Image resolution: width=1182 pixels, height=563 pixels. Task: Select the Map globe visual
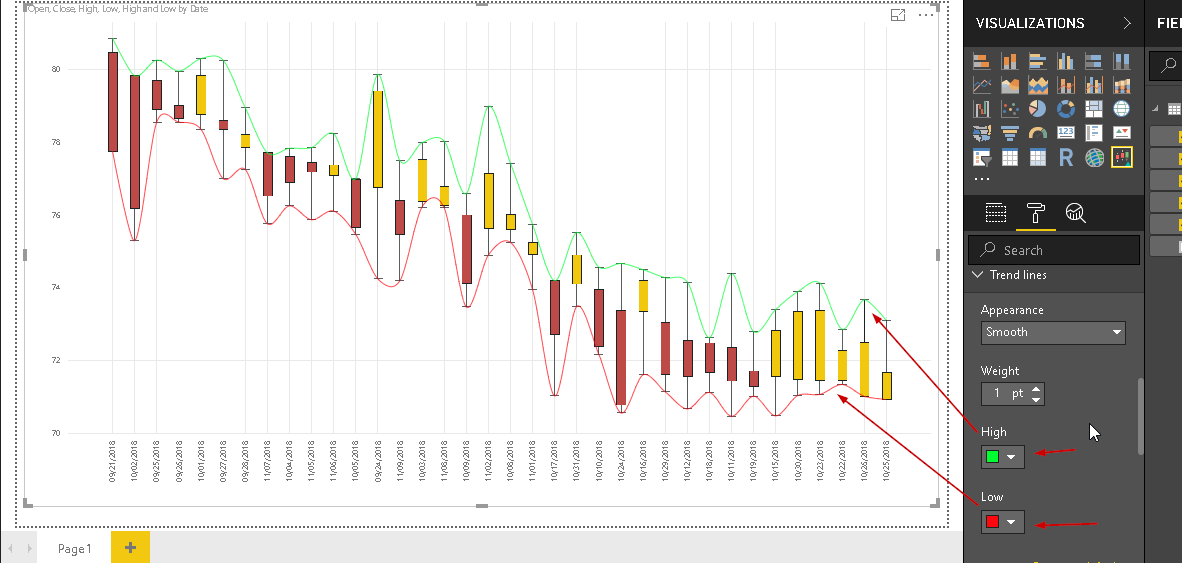coord(1122,109)
